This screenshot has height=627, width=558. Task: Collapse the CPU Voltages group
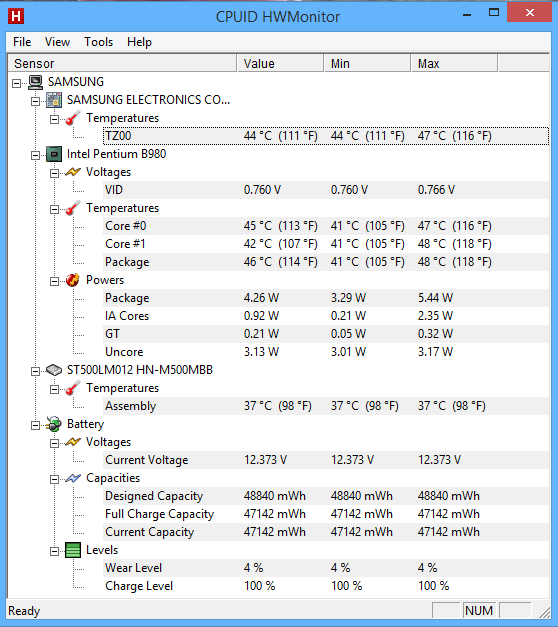(54, 173)
